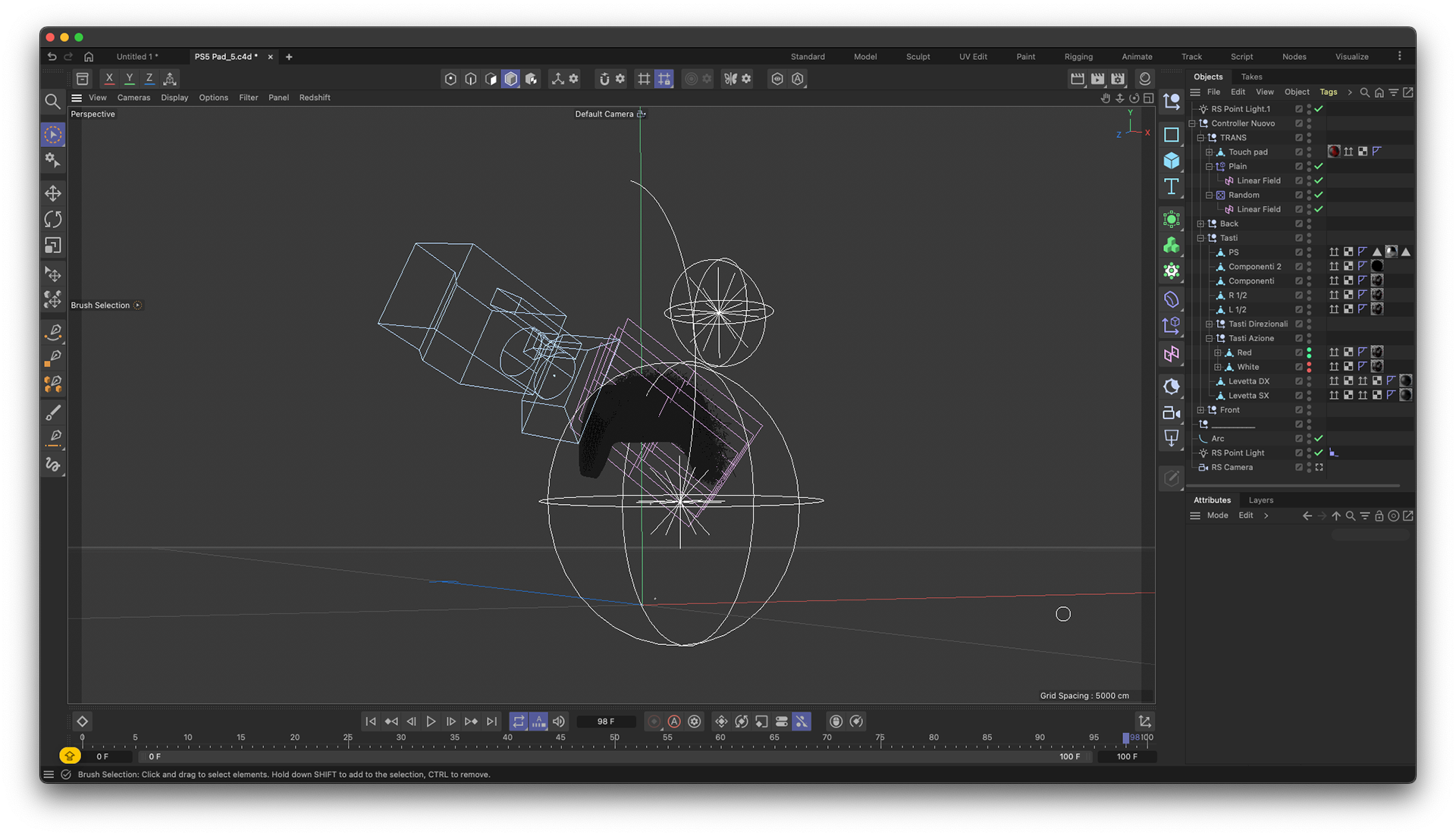Expand the Back null group
The image size is (1456, 836).
[1200, 224]
